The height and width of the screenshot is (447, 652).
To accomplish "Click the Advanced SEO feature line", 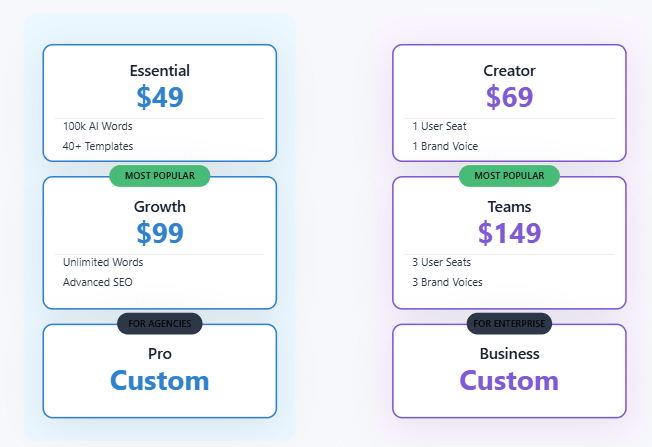I will [x=97, y=282].
